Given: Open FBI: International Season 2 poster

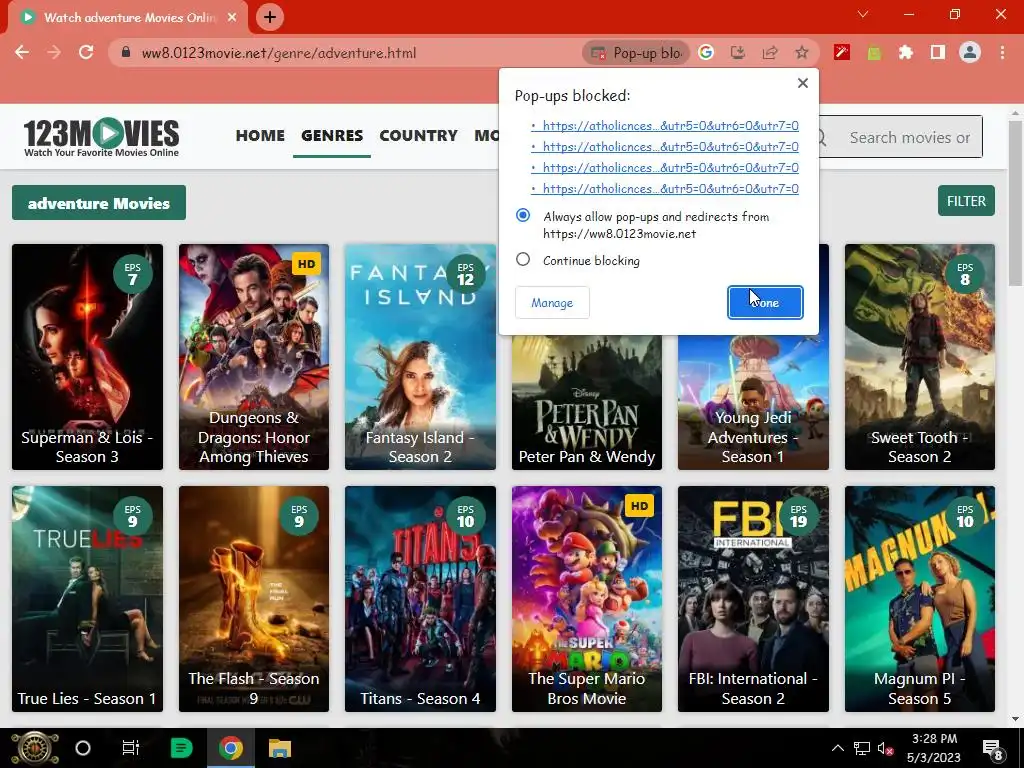Looking at the screenshot, I should click(x=754, y=599).
